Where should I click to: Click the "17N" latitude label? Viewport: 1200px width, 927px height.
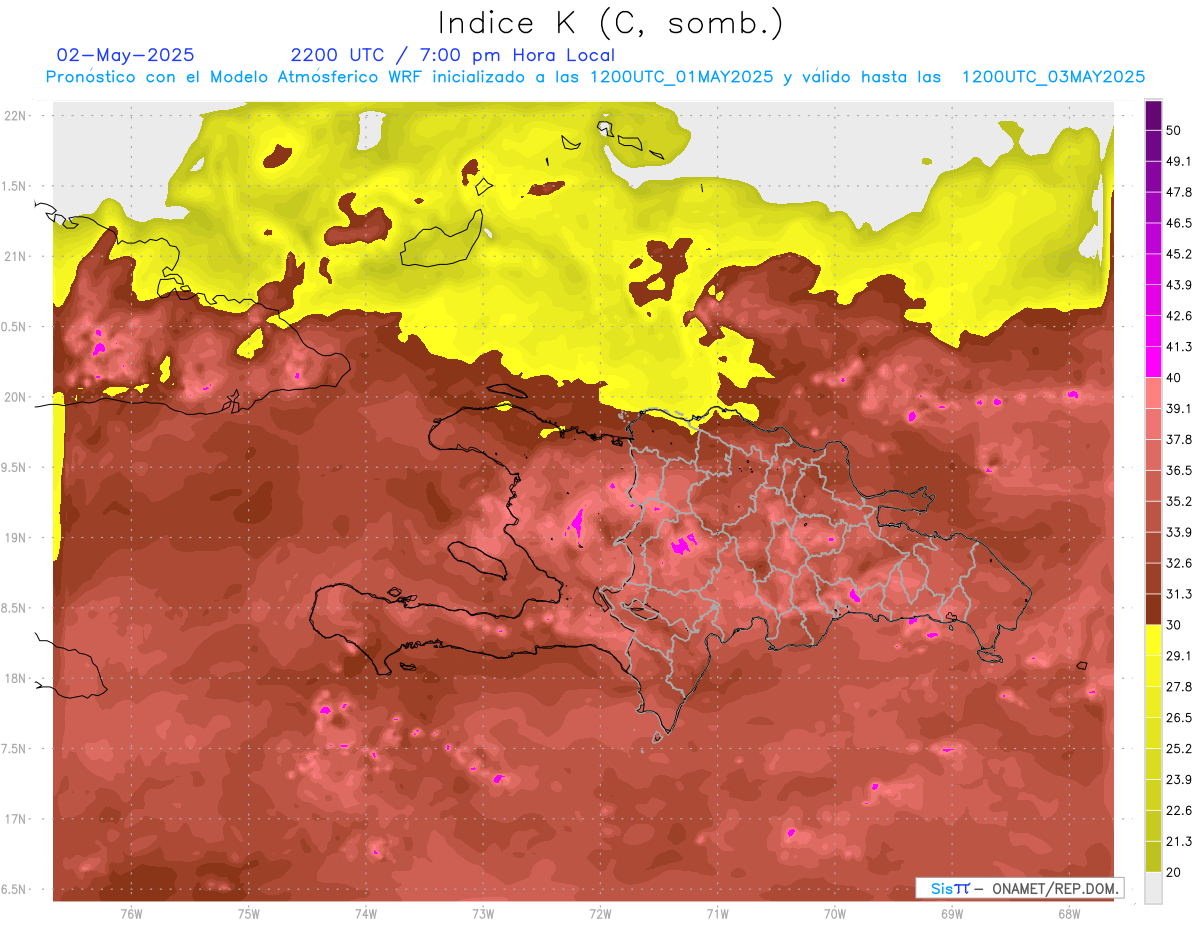click(x=17, y=820)
